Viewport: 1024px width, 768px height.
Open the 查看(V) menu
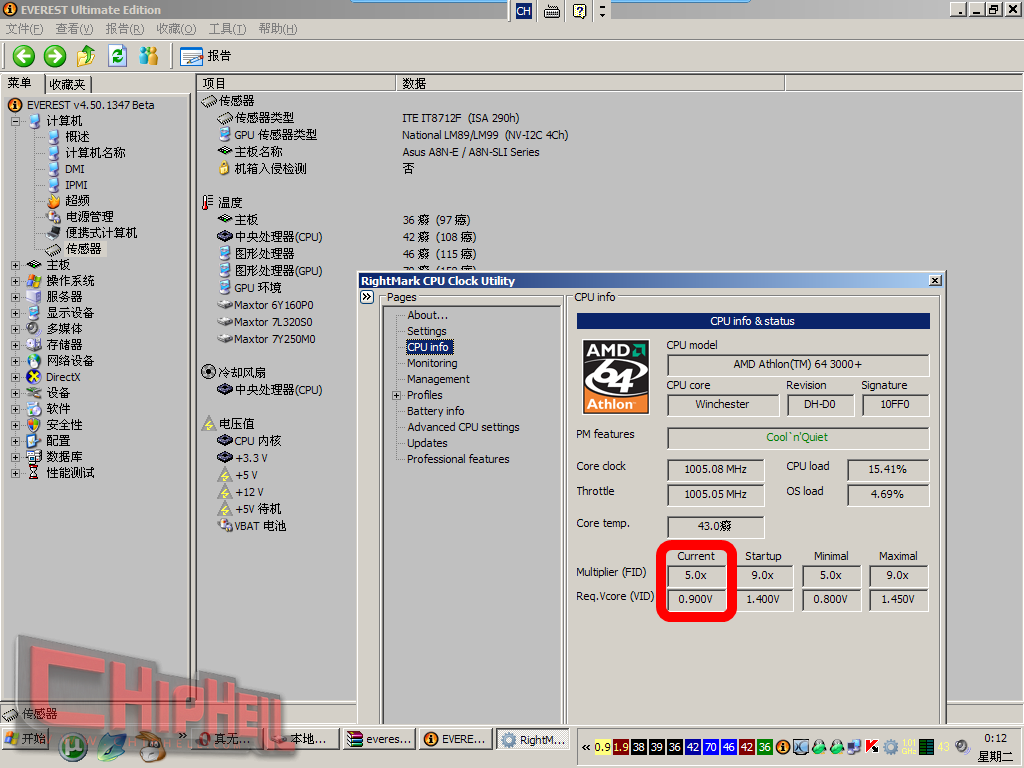tap(74, 29)
